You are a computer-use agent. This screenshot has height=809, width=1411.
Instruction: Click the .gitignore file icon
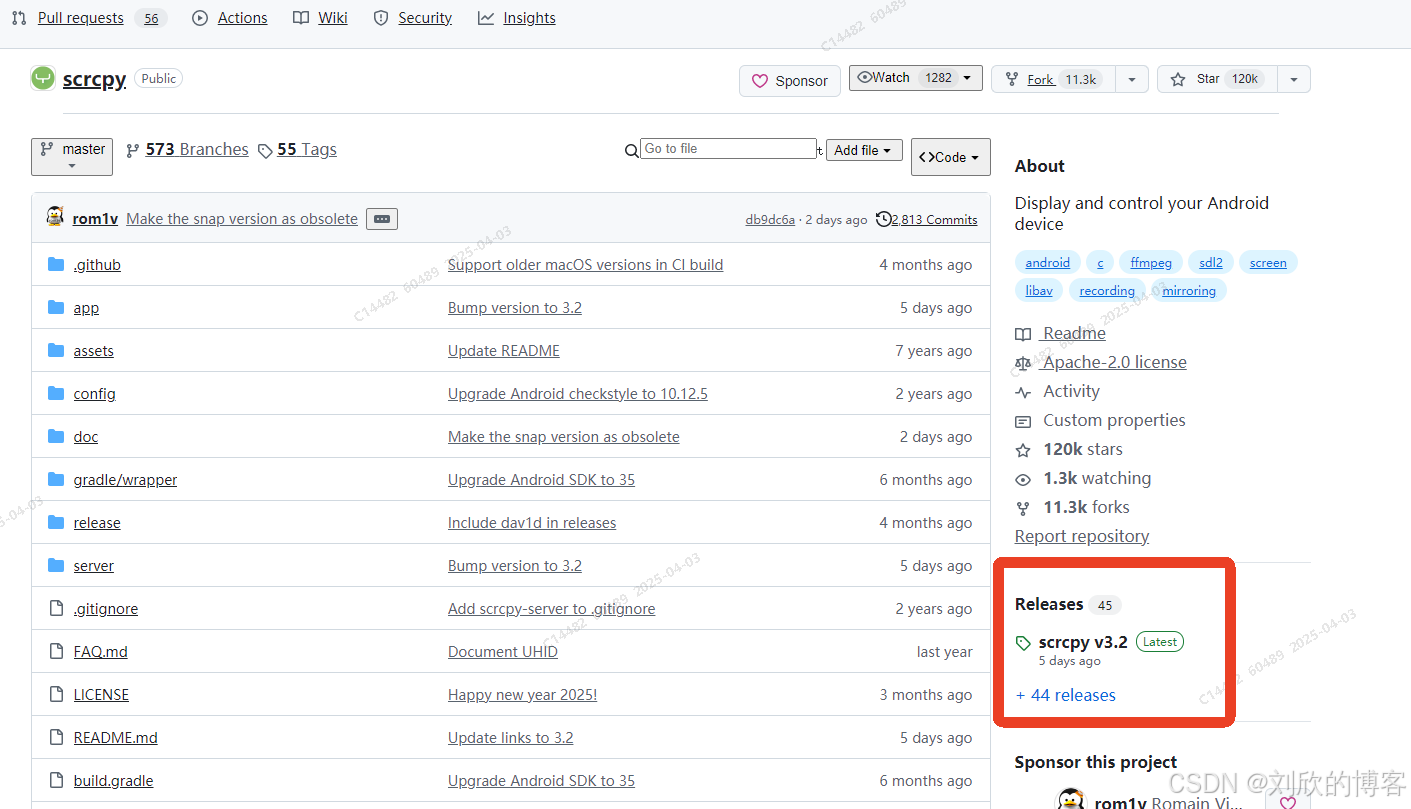pos(56,608)
